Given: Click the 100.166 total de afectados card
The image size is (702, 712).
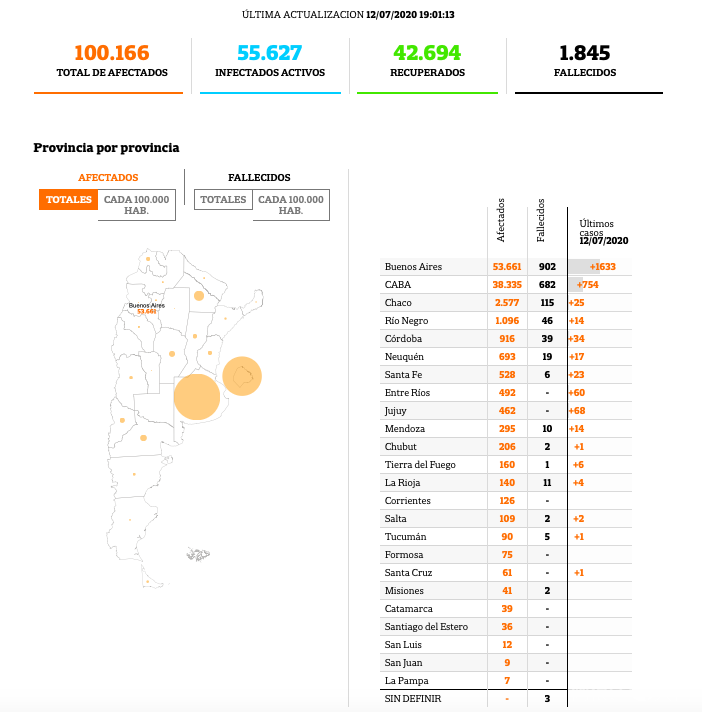Looking at the screenshot, I should pyautogui.click(x=112, y=61).
